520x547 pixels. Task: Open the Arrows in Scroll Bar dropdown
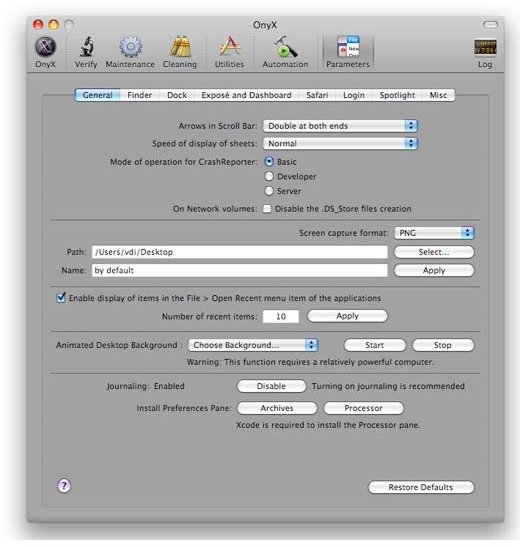(x=340, y=126)
